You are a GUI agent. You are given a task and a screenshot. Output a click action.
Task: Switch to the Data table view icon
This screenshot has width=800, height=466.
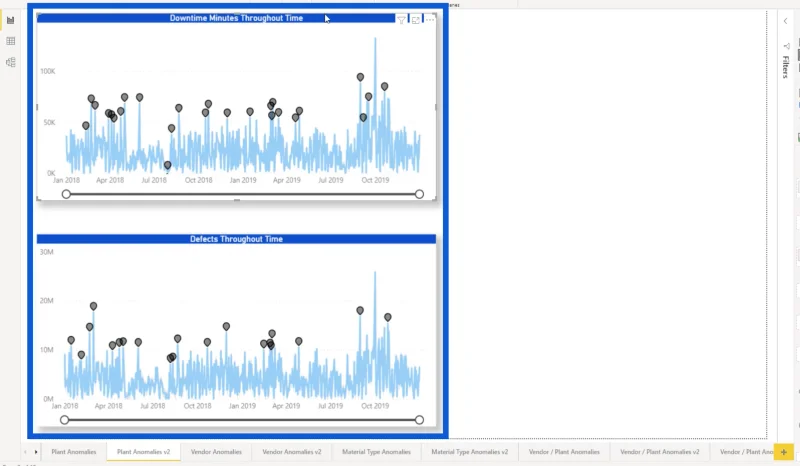pos(11,41)
